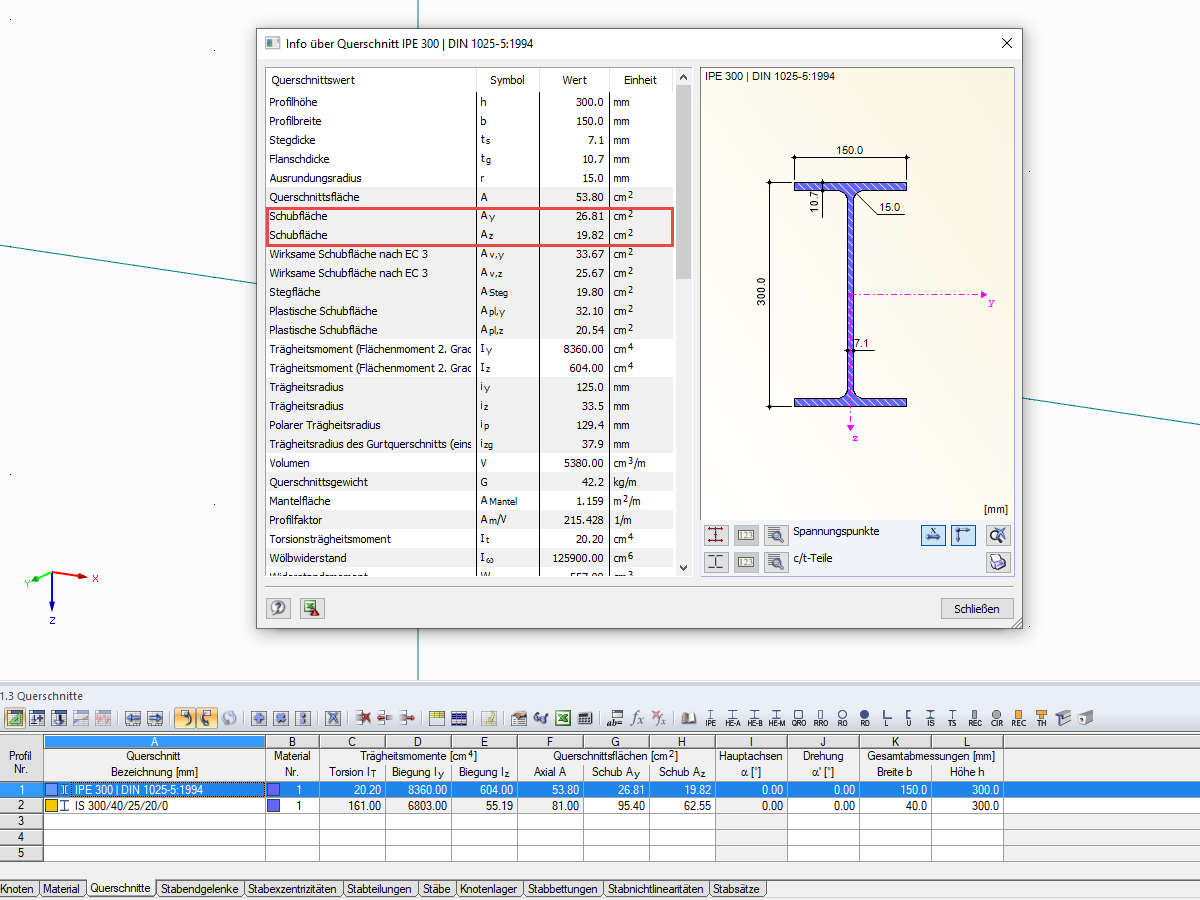Open the Knotenlager tab
The image size is (1200, 900).
[x=489, y=888]
